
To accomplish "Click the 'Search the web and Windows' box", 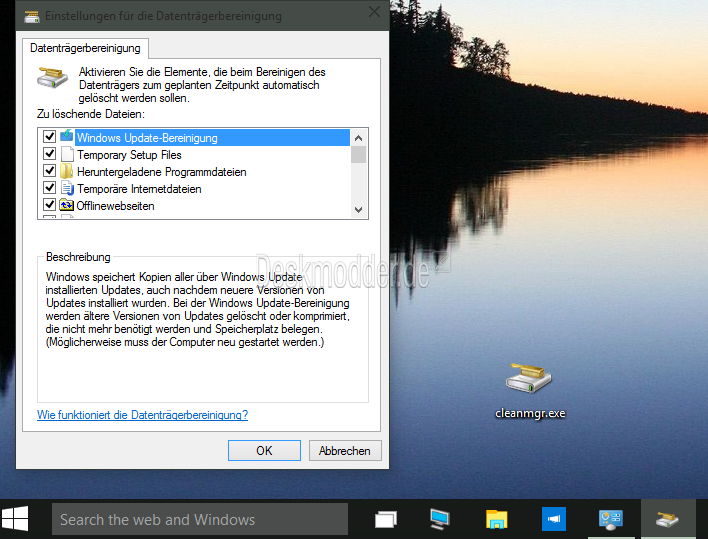I will tap(200, 519).
